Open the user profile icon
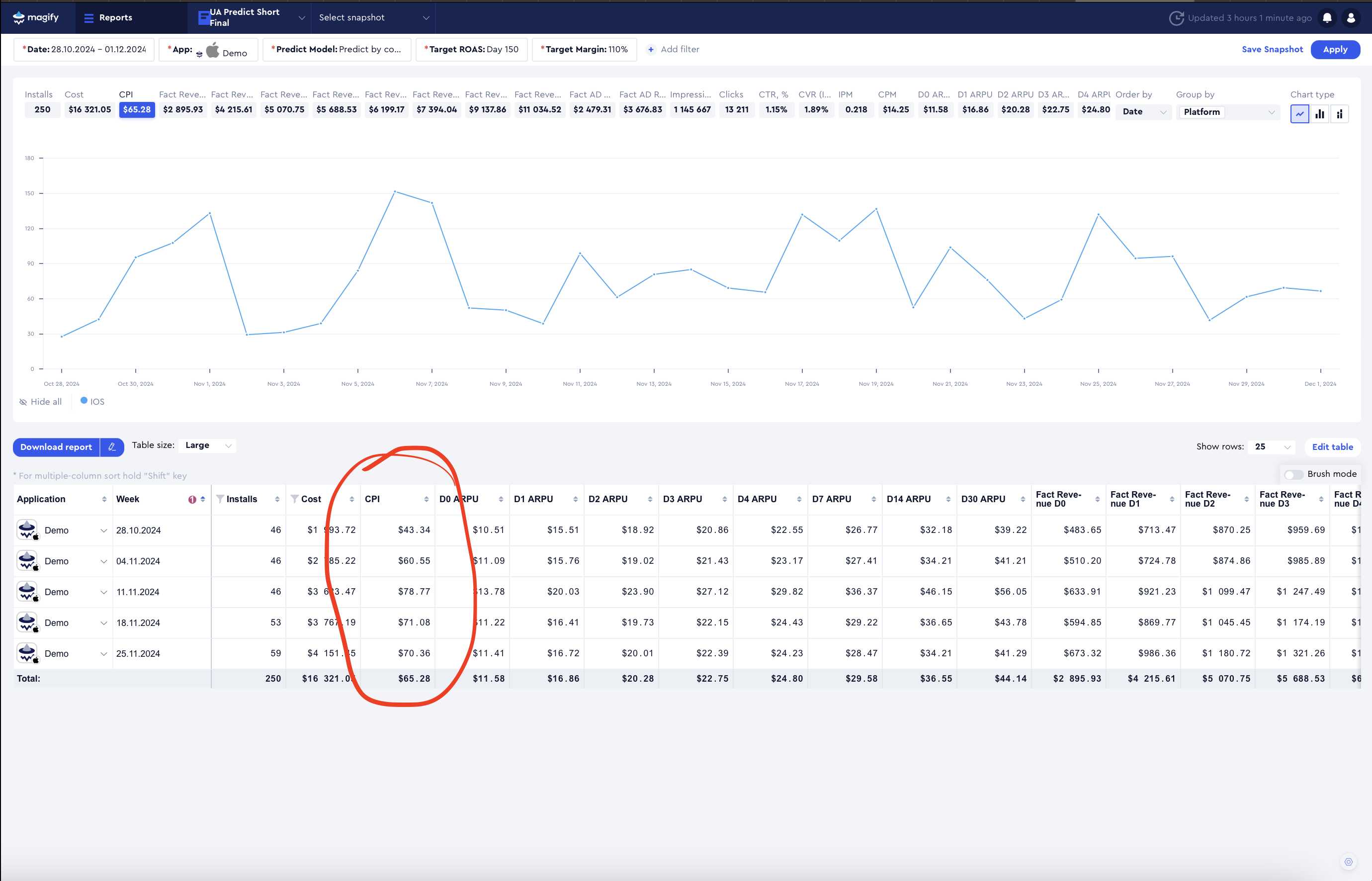Image resolution: width=1372 pixels, height=881 pixels. coord(1352,18)
